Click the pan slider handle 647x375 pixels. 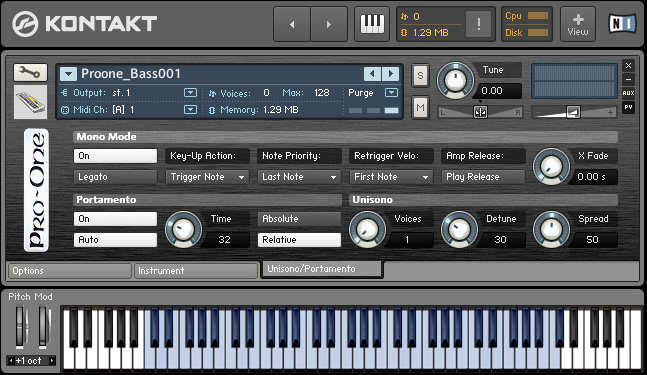click(480, 112)
